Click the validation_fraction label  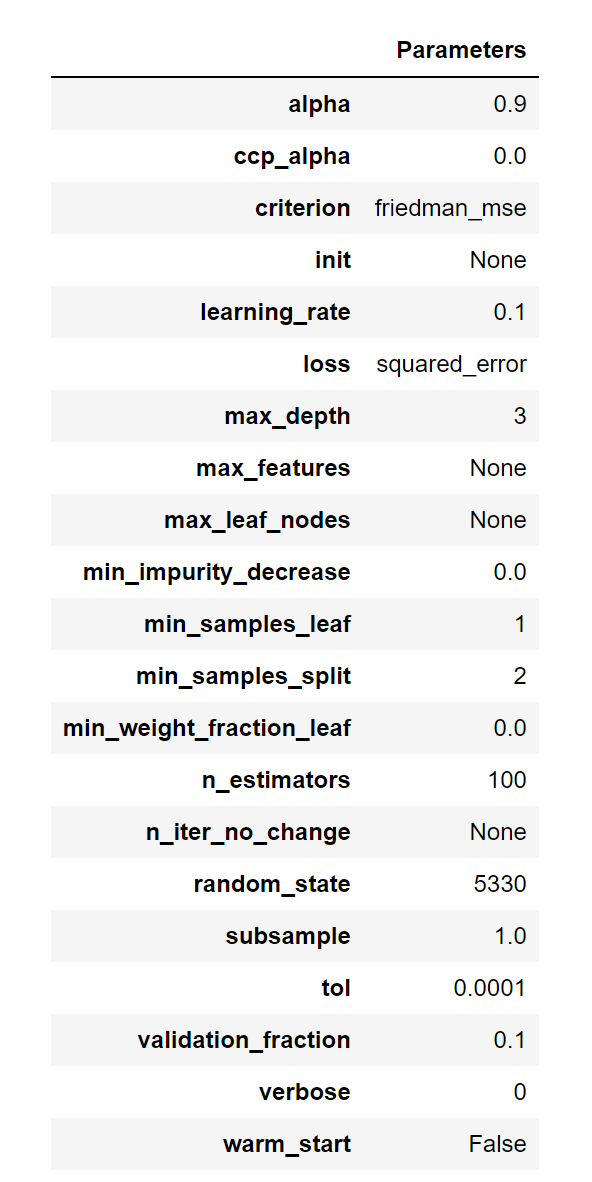(244, 1040)
